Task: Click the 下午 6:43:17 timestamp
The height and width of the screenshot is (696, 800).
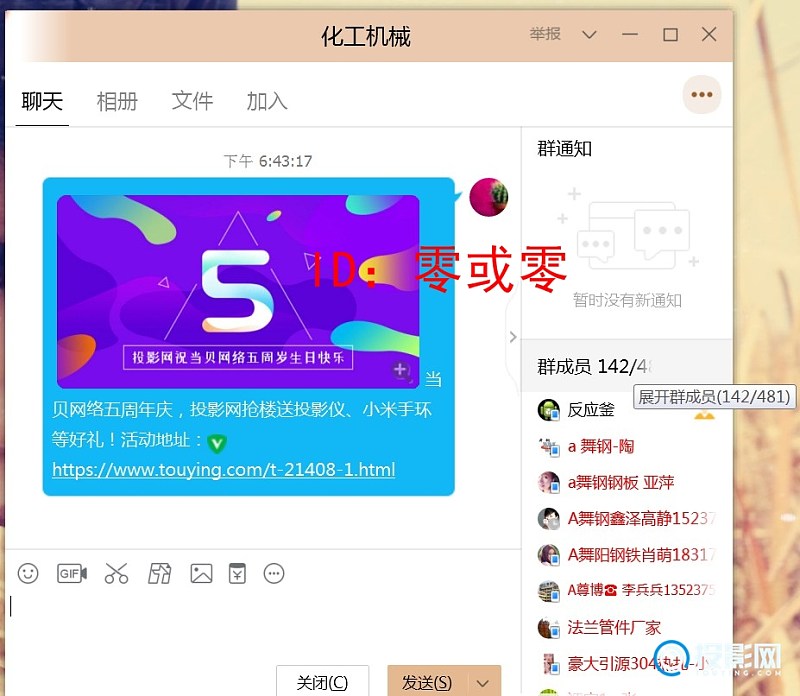Action: 268,161
